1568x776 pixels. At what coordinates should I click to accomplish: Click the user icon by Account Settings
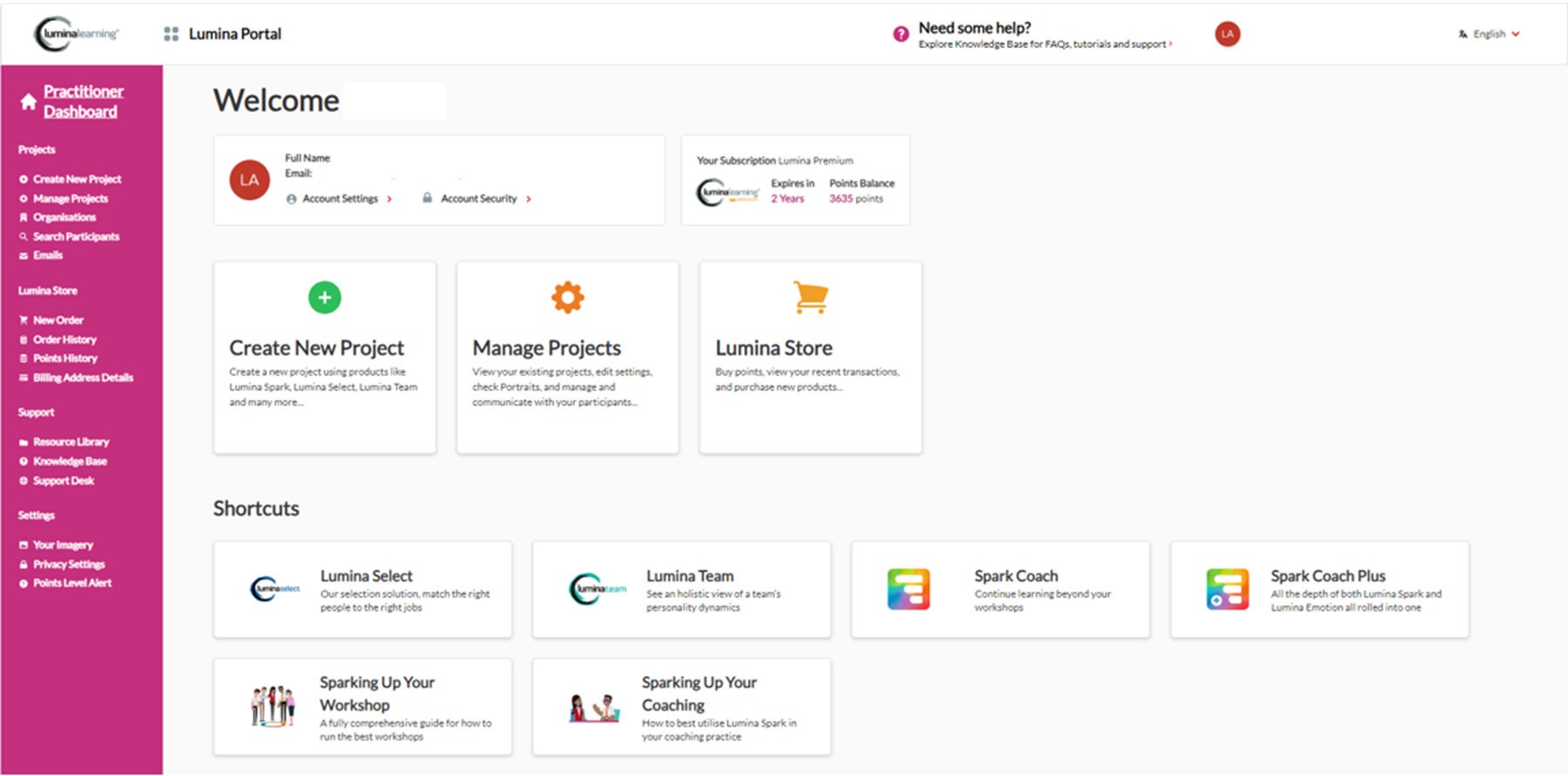[x=291, y=199]
